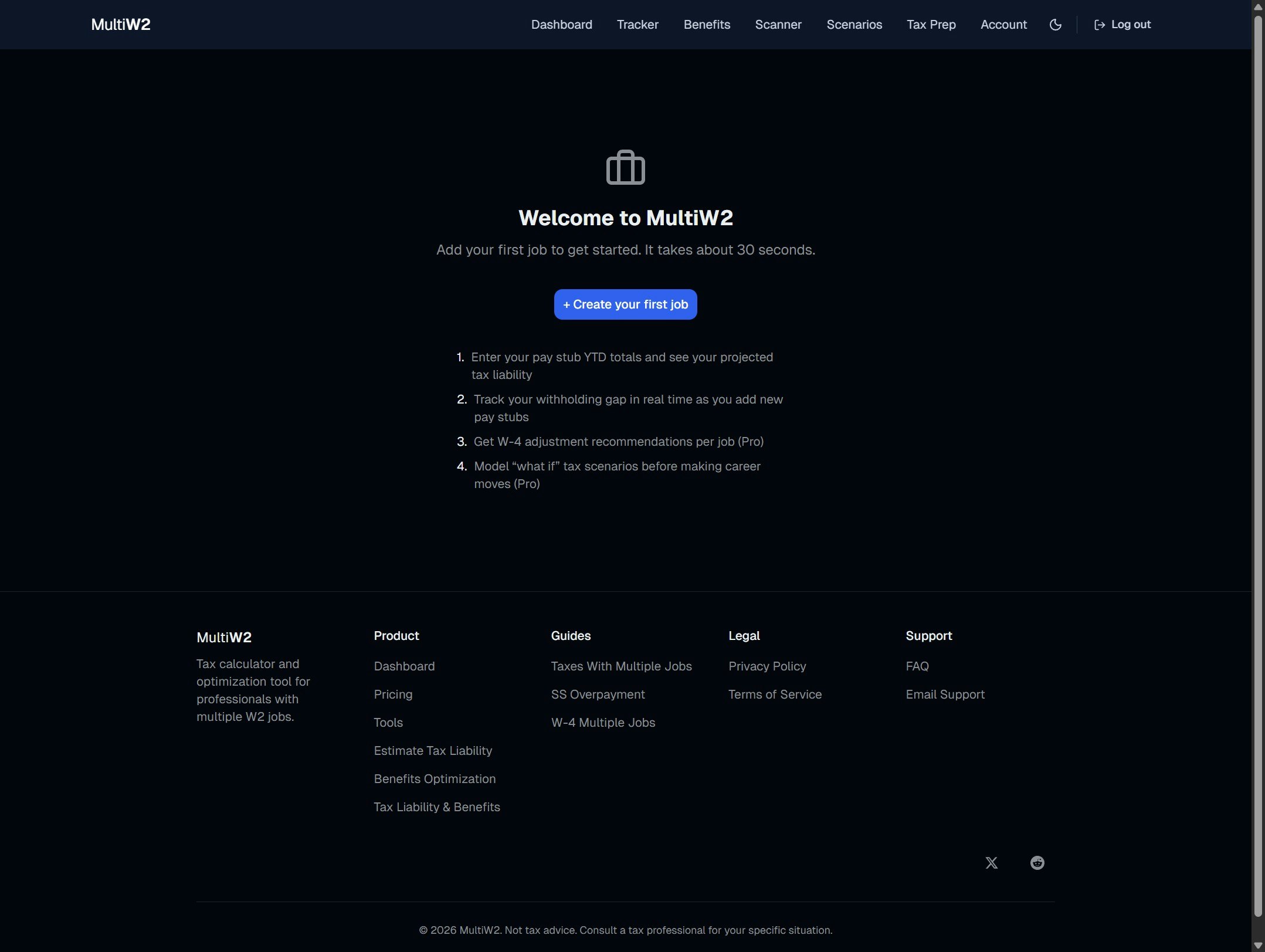Toggle dark mode using the moon icon
This screenshot has height=952, width=1265.
pyautogui.click(x=1056, y=24)
